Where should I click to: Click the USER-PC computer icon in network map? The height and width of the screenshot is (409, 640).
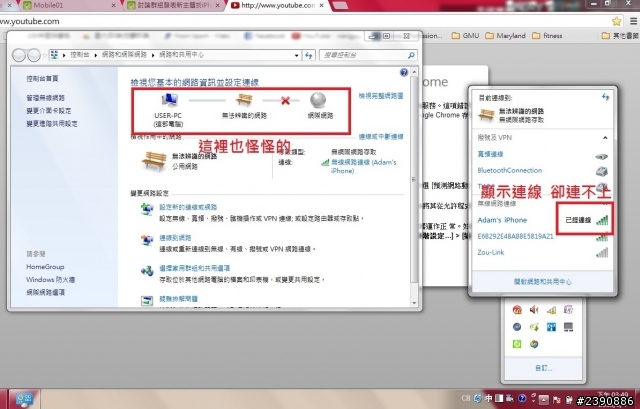(169, 100)
